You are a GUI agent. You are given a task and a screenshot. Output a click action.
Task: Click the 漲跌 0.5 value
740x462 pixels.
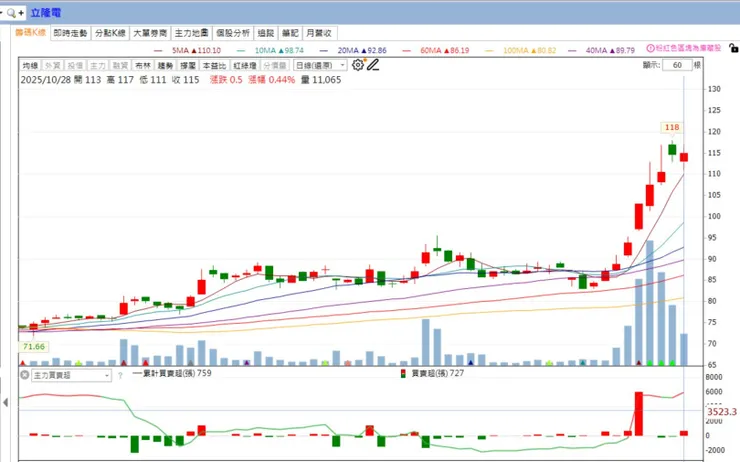[226, 80]
